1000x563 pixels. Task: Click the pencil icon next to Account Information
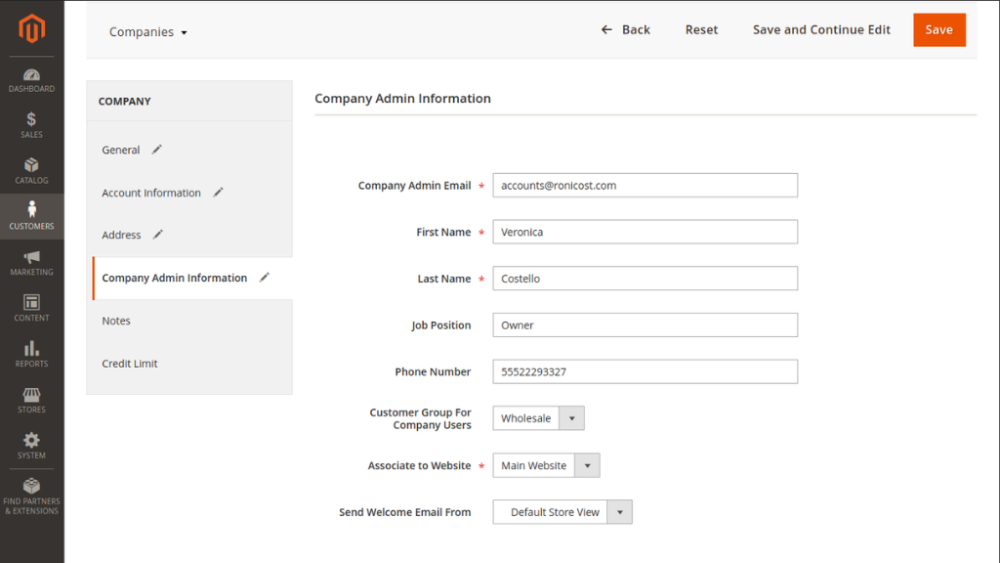pos(218,192)
